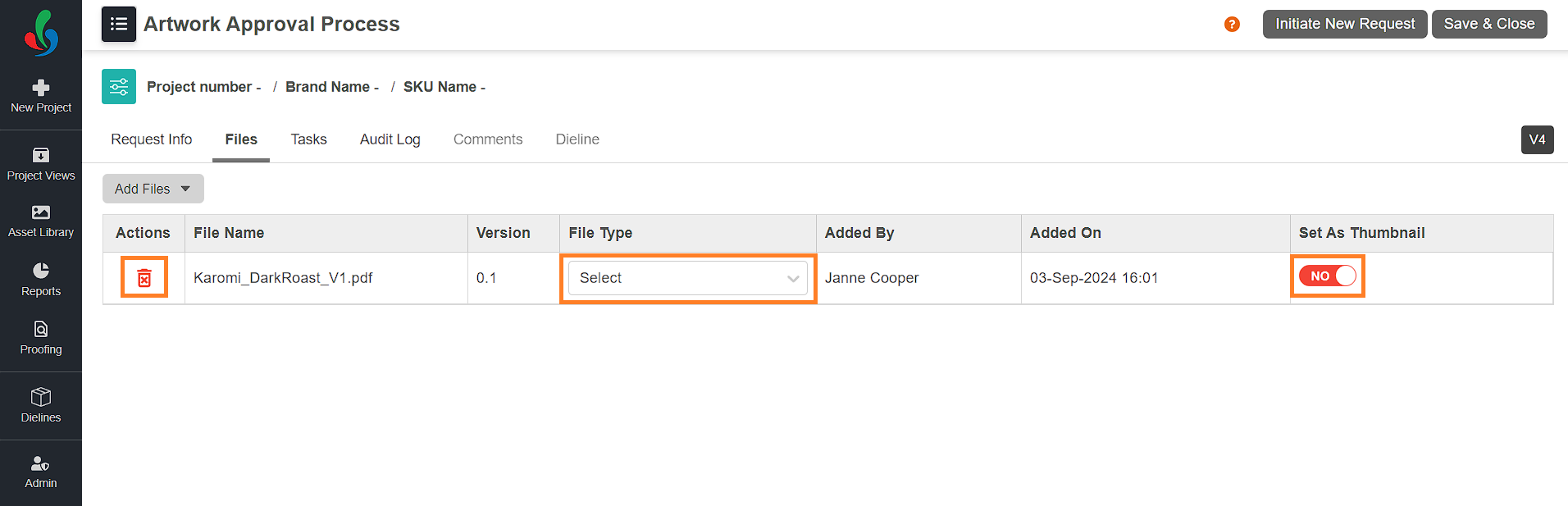This screenshot has height=506, width=1568.
Task: Click SKU Name breadcrumb
Action: pyautogui.click(x=444, y=87)
